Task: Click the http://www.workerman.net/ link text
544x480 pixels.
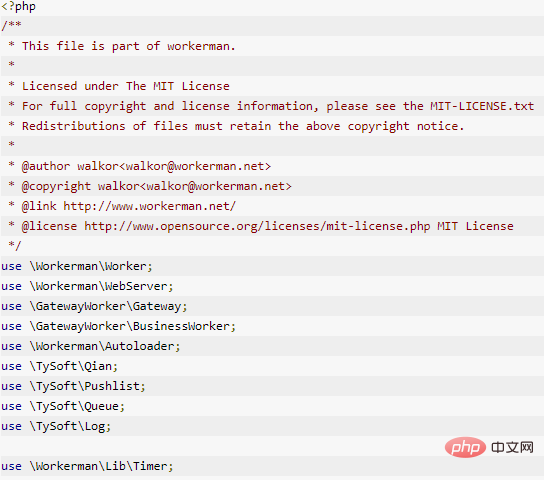Action: [150, 206]
